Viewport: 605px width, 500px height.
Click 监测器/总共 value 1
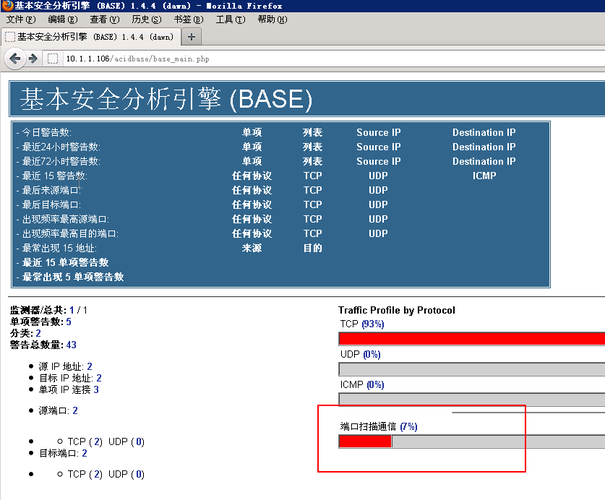(72, 310)
